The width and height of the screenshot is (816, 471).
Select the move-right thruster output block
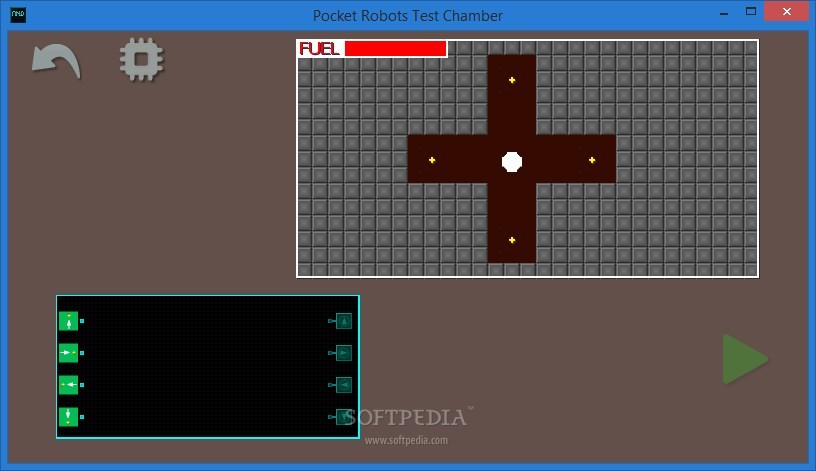pyautogui.click(x=344, y=353)
